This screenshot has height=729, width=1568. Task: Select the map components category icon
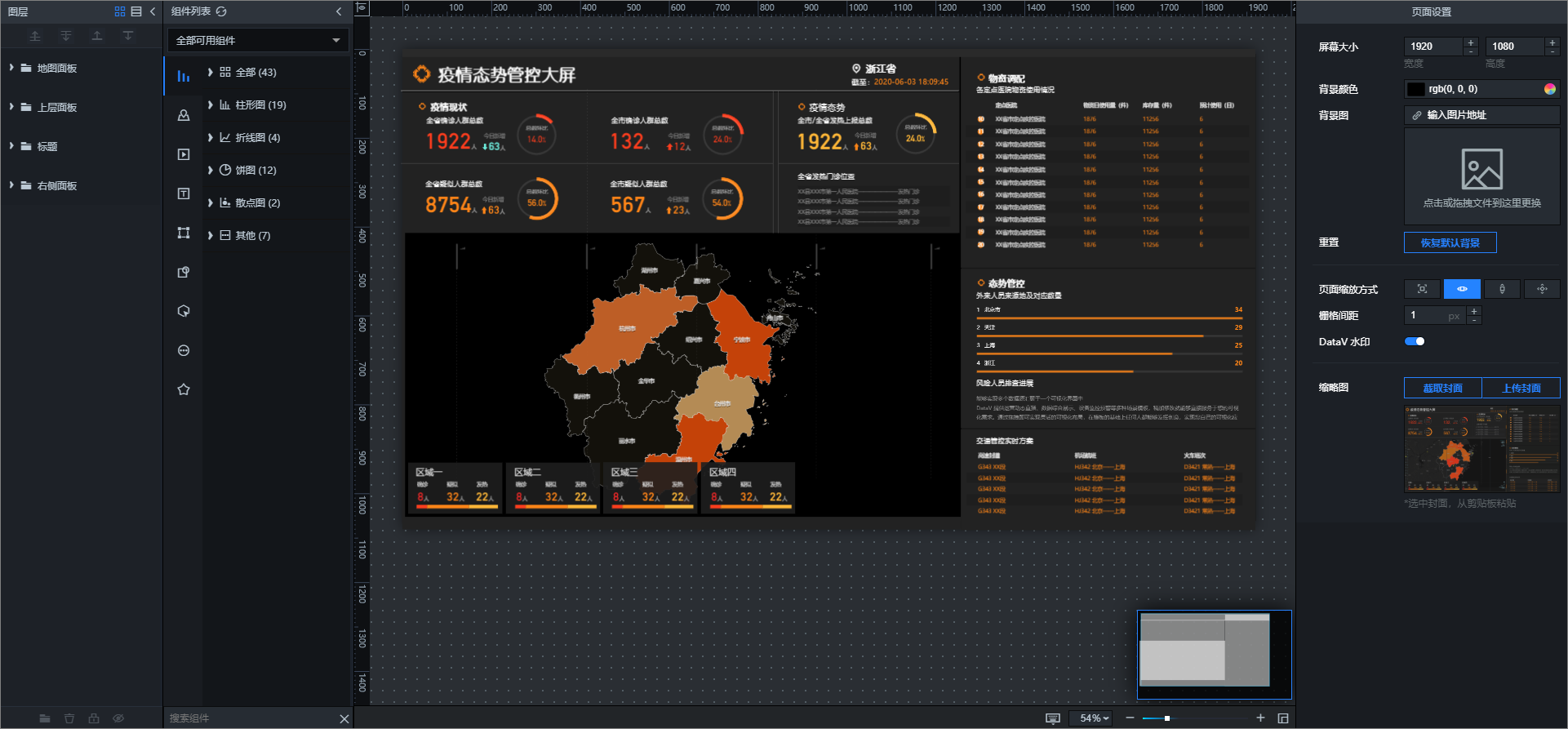coord(184,115)
